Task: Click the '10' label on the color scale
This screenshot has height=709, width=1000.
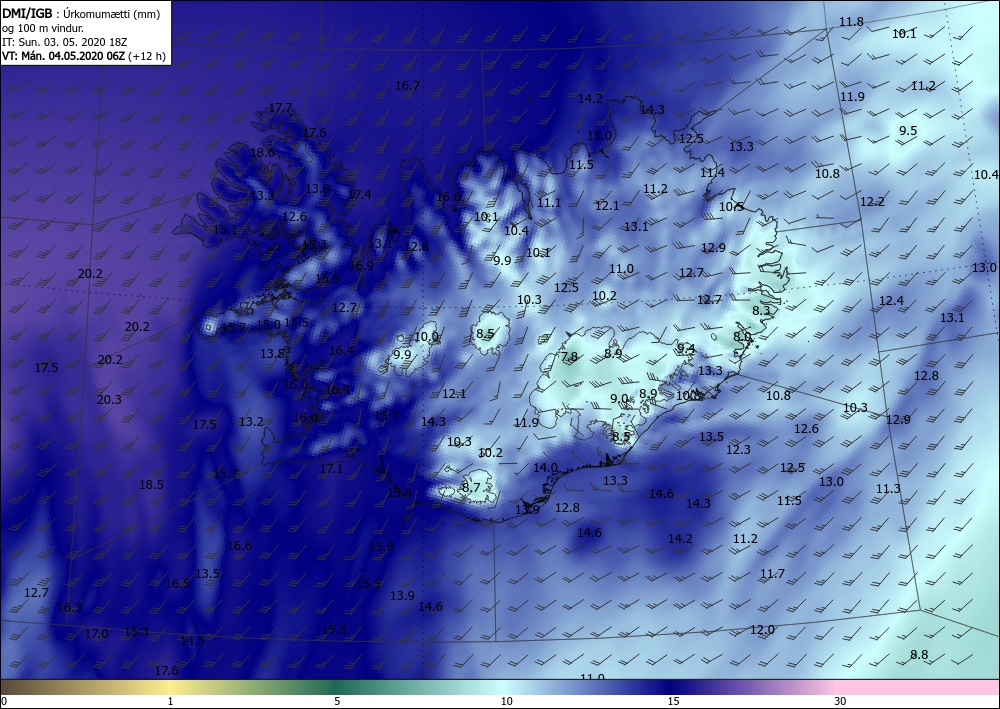Action: pos(506,701)
